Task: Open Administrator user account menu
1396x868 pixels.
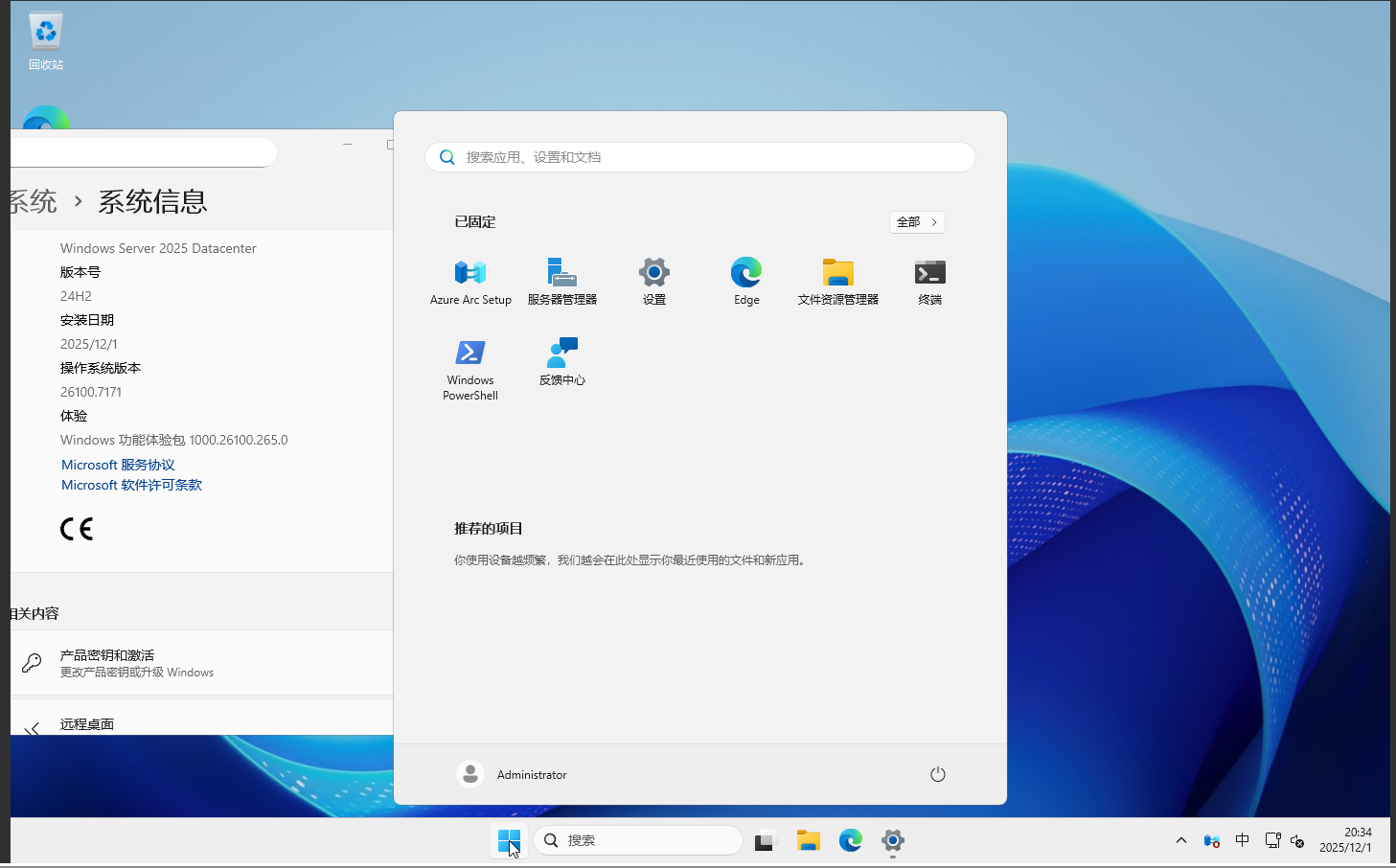Action: tap(513, 774)
